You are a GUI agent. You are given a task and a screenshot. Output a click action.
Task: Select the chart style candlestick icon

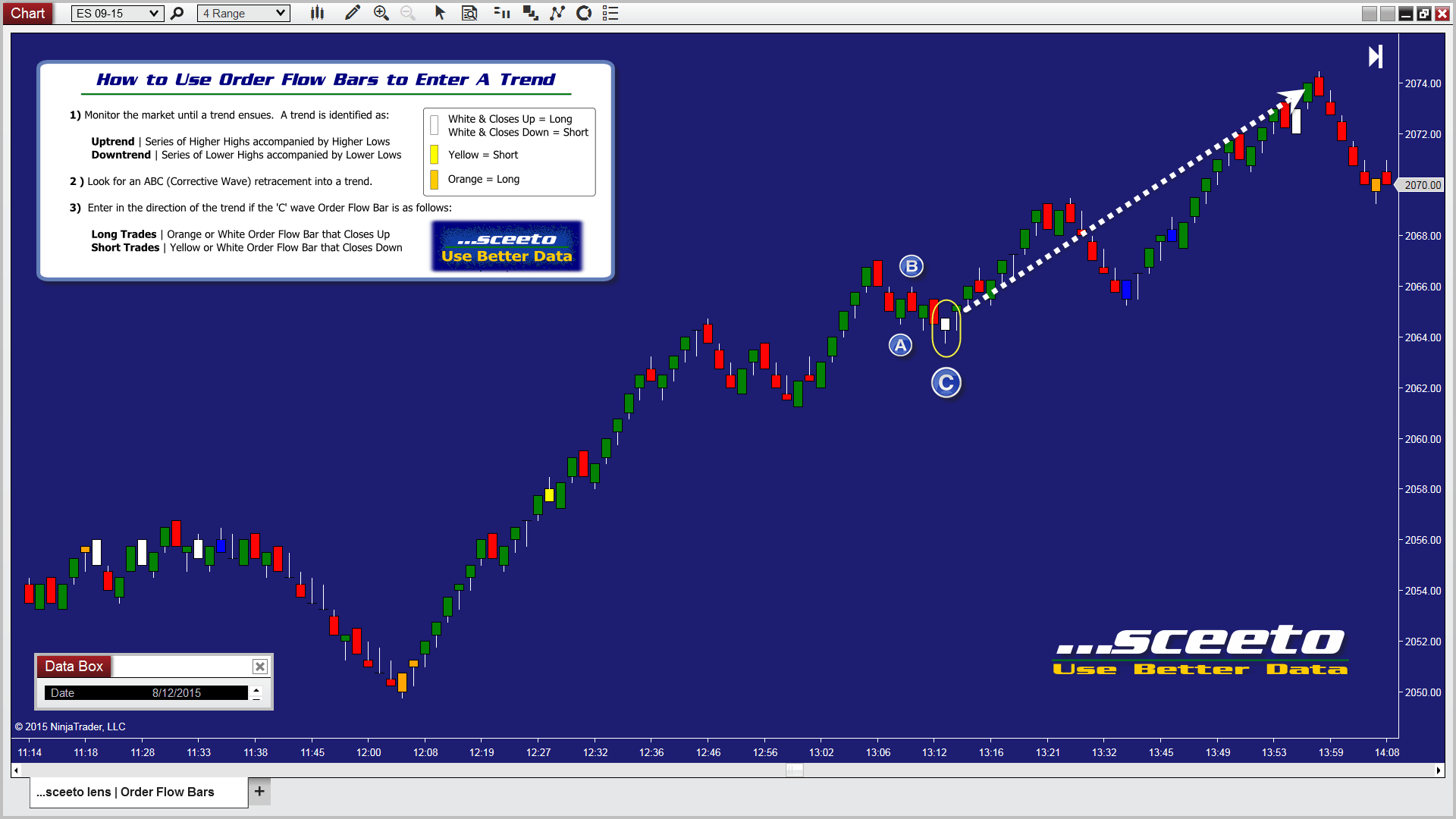coord(317,13)
